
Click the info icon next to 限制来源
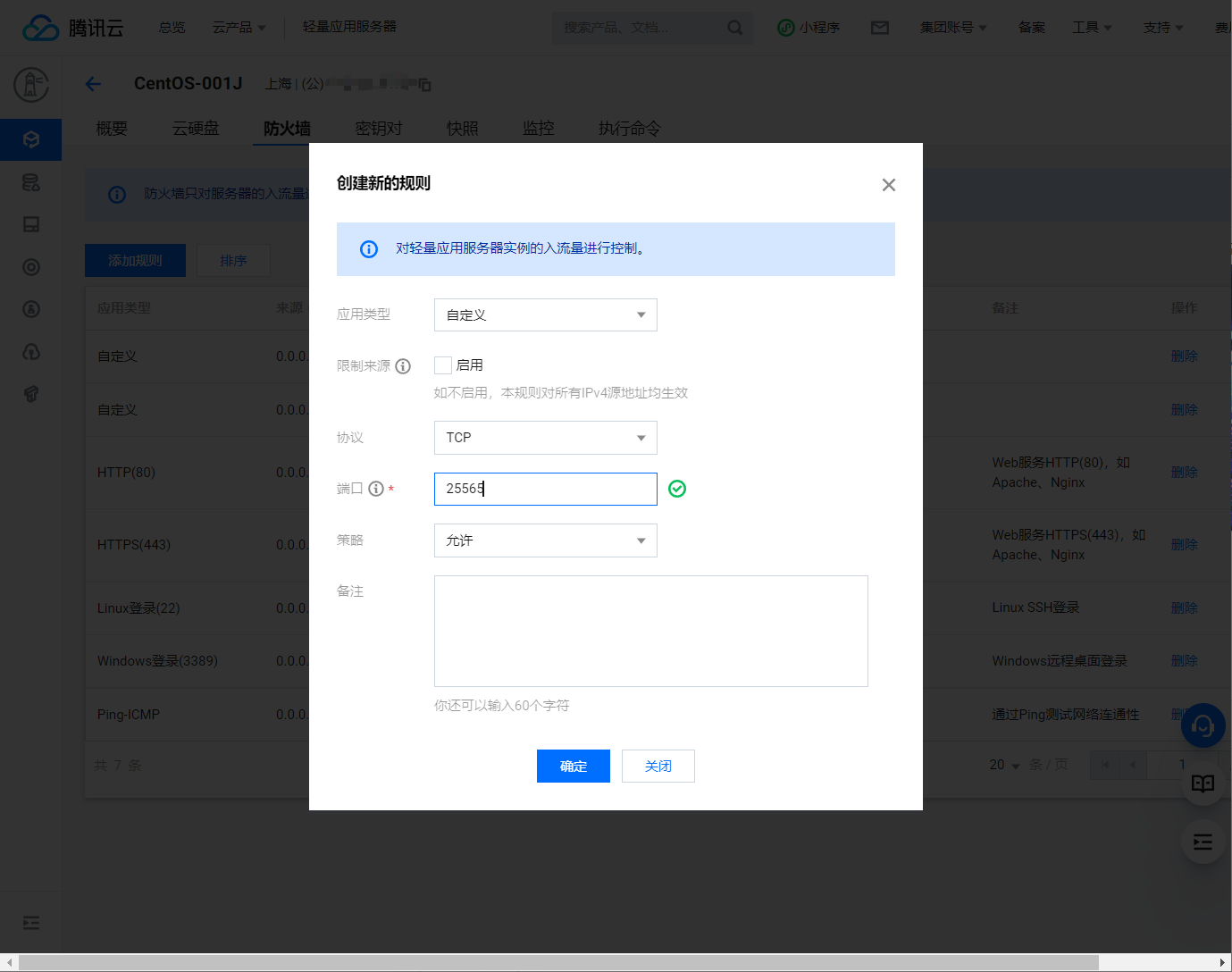coord(403,365)
